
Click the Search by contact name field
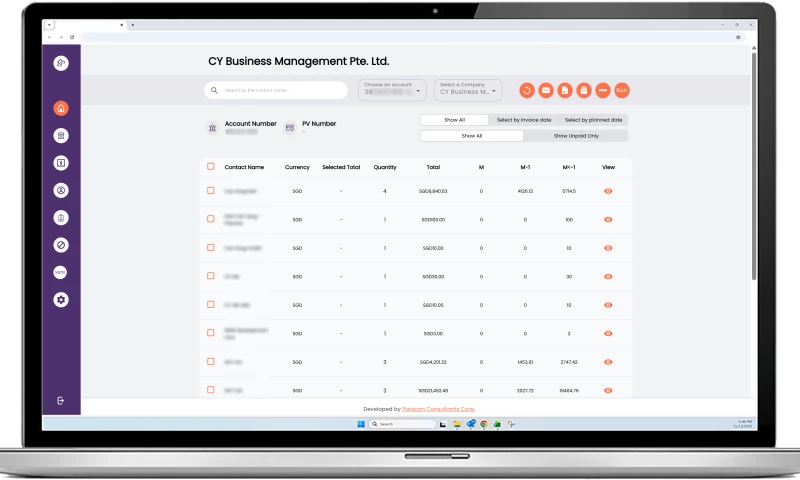276,90
